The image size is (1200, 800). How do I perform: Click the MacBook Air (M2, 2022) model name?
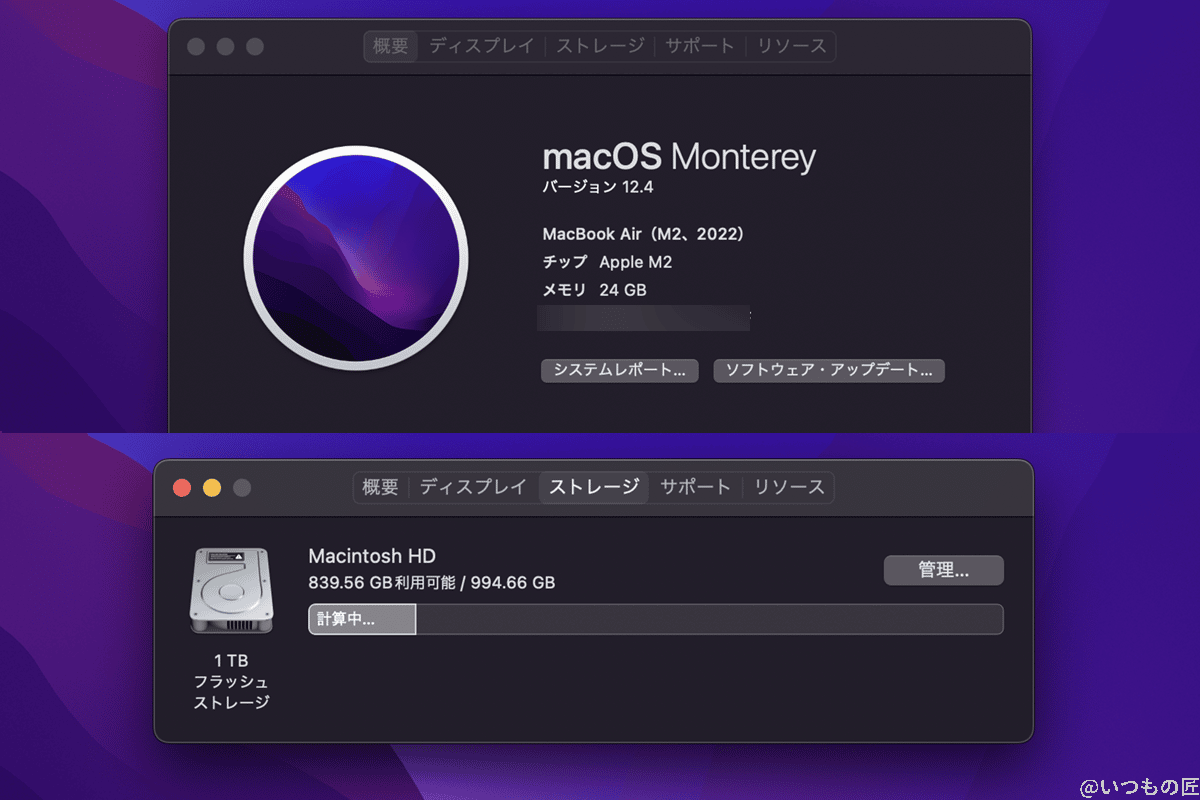point(646,233)
